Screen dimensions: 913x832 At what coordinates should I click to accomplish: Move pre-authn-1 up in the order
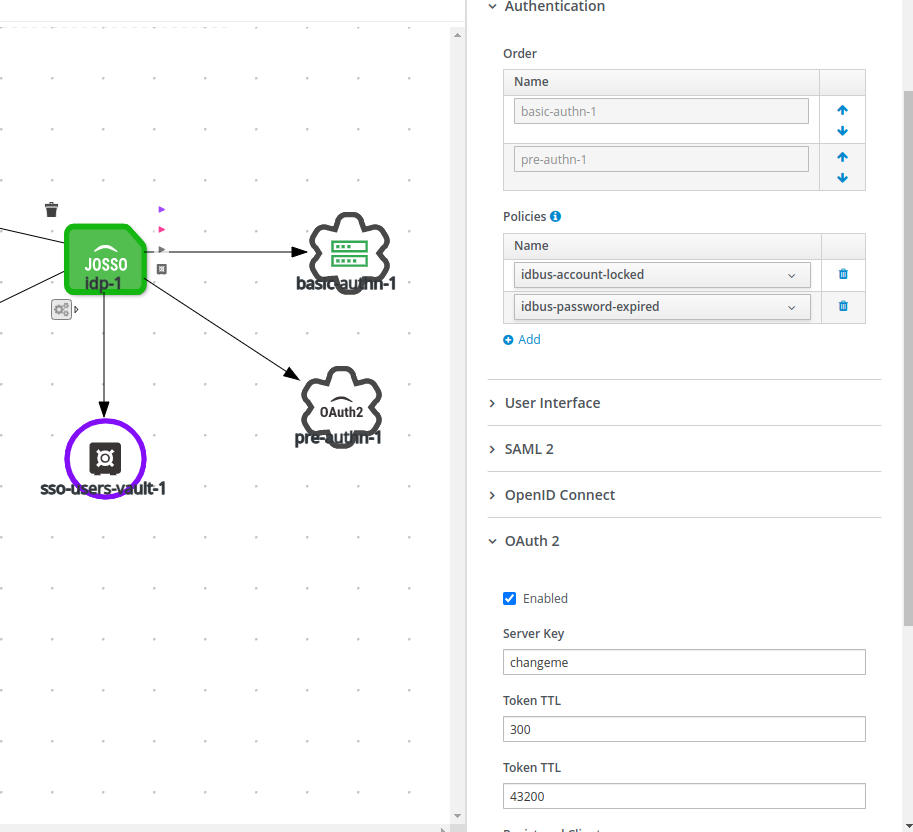[842, 157]
